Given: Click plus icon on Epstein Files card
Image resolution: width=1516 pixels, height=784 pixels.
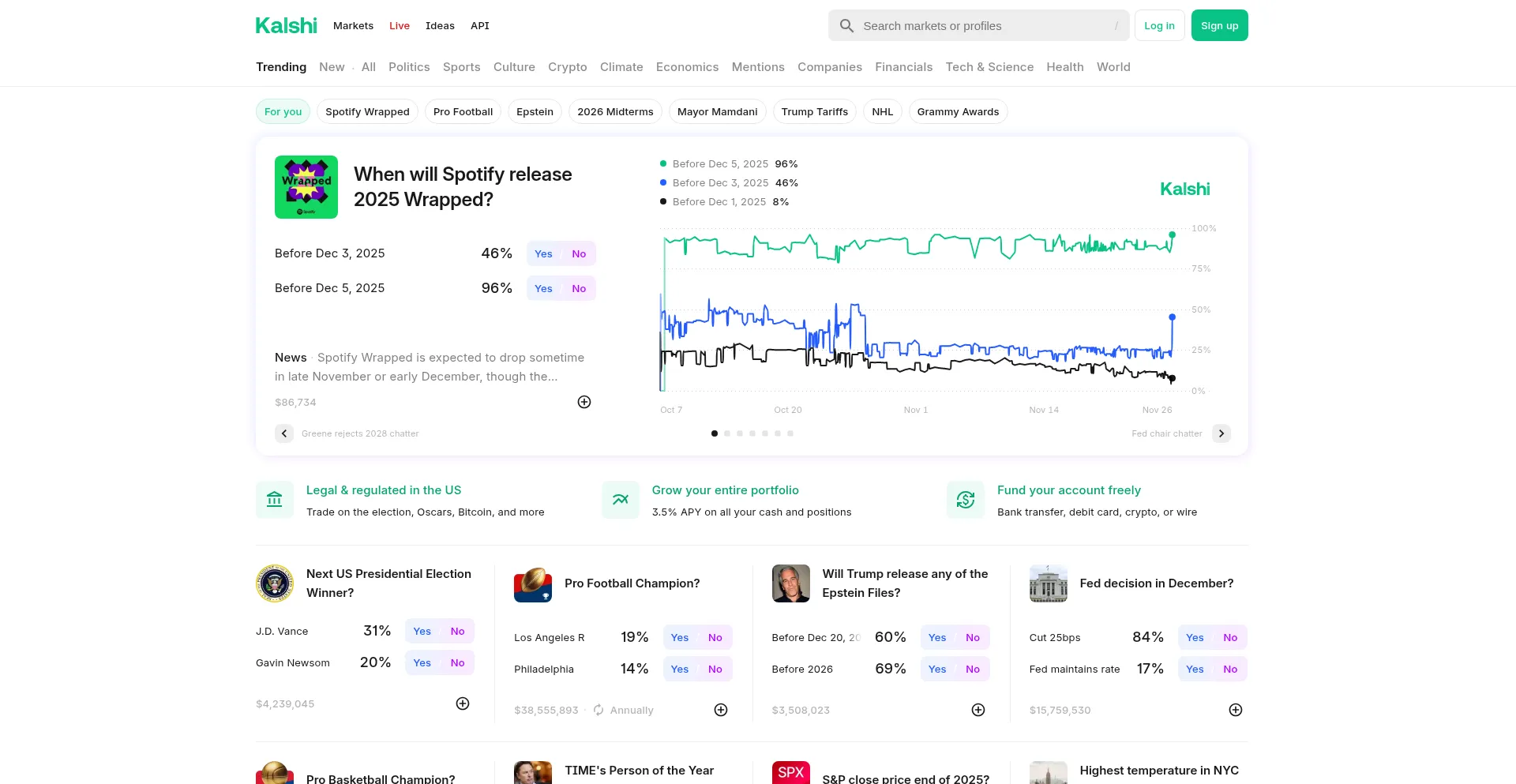Looking at the screenshot, I should [x=978, y=710].
